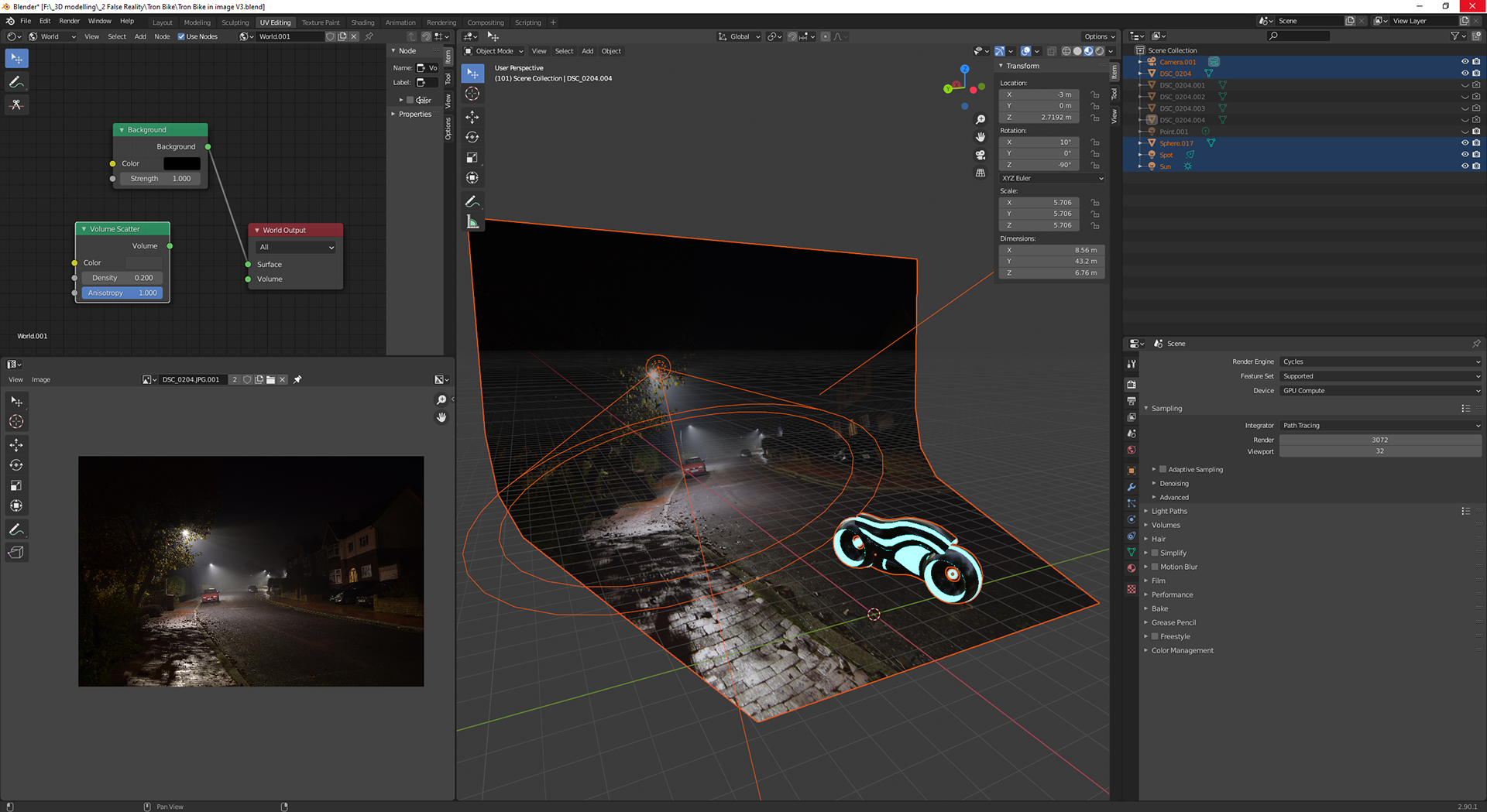Hide Camera.001 with its eye icon in outliner
Viewport: 1487px width, 812px height.
click(1465, 62)
